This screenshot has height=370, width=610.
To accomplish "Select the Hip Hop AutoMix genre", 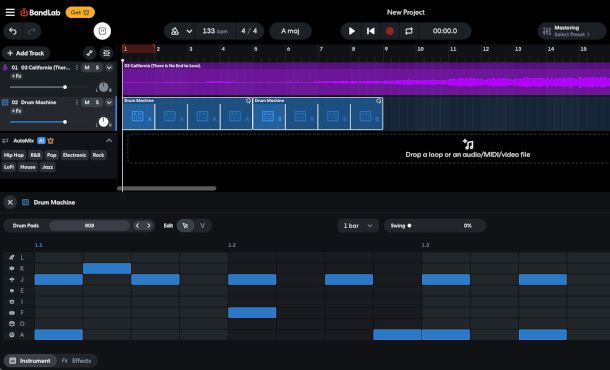I will 14,155.
